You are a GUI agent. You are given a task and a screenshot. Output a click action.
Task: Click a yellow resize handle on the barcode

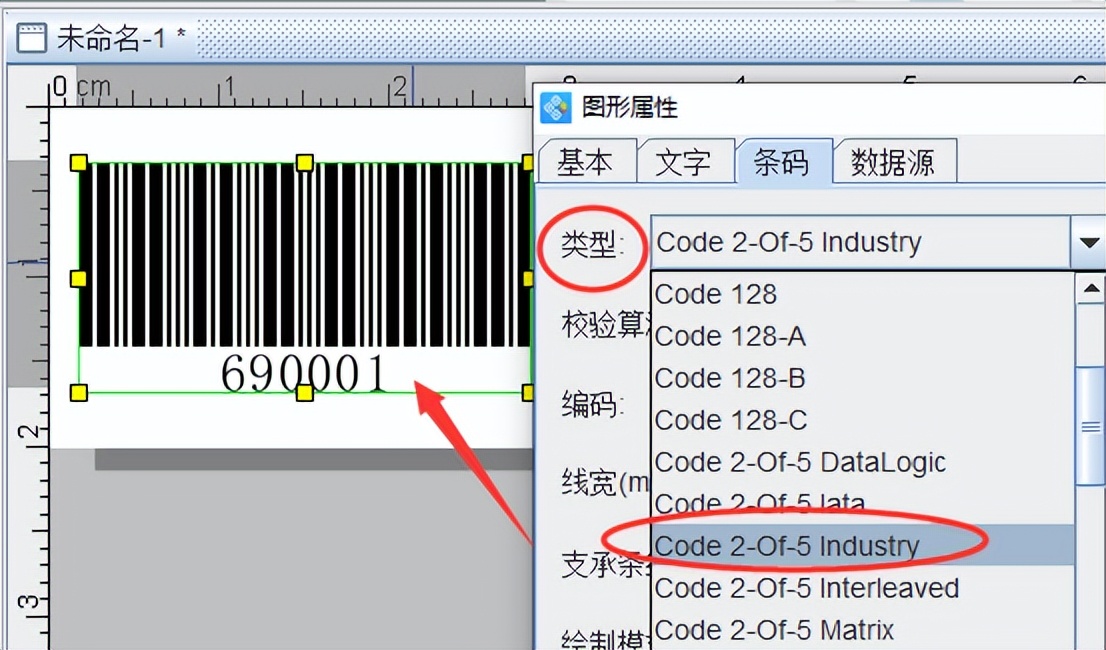(77, 161)
